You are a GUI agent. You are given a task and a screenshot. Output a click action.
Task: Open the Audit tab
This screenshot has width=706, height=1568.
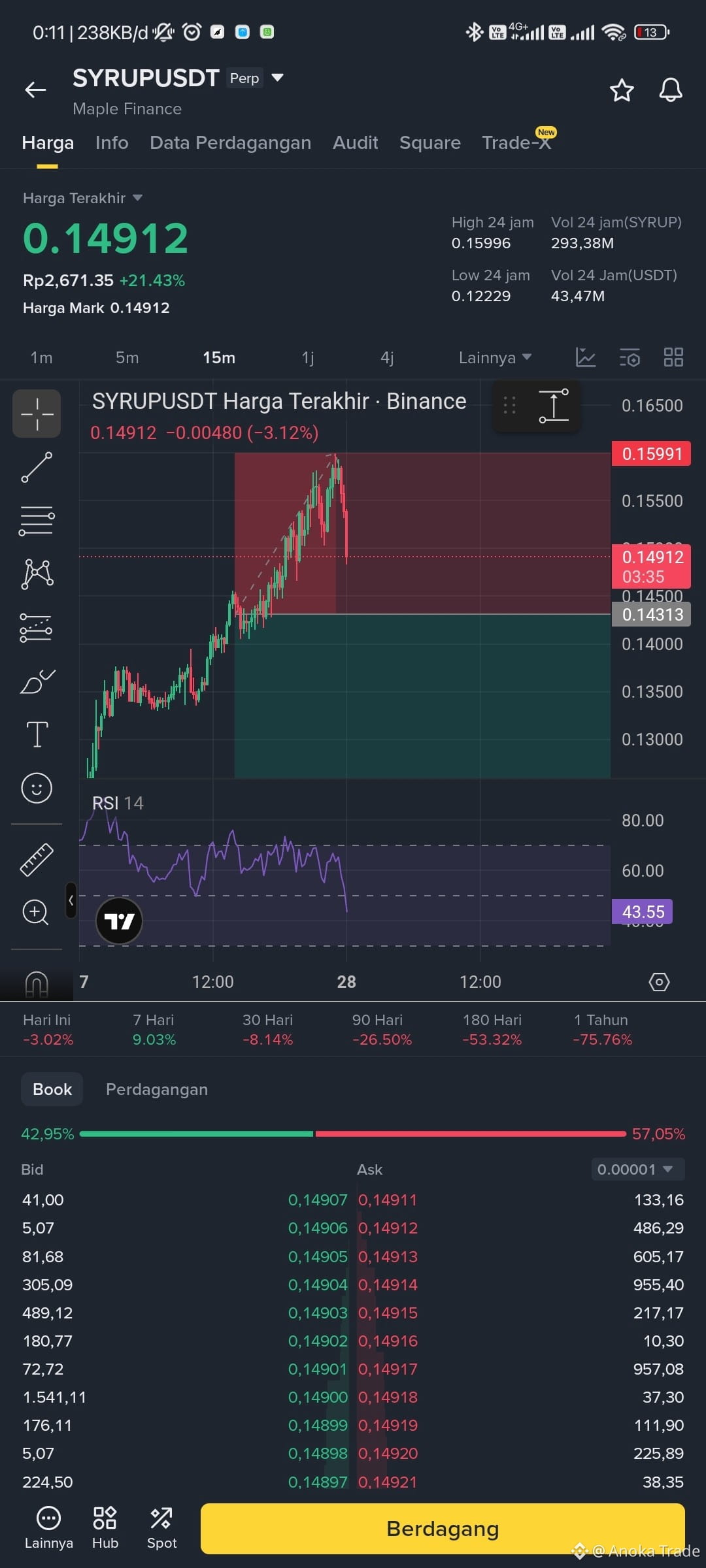click(x=355, y=142)
